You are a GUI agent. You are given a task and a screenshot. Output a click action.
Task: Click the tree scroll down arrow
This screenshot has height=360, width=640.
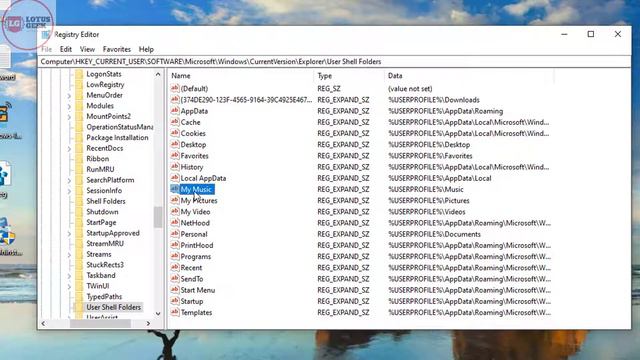(x=158, y=313)
